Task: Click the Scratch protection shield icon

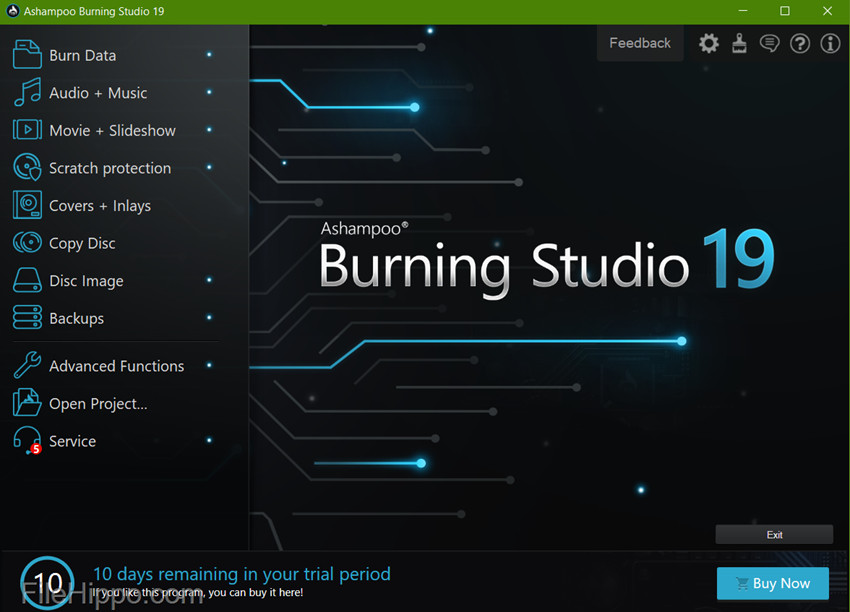Action: (x=26, y=168)
